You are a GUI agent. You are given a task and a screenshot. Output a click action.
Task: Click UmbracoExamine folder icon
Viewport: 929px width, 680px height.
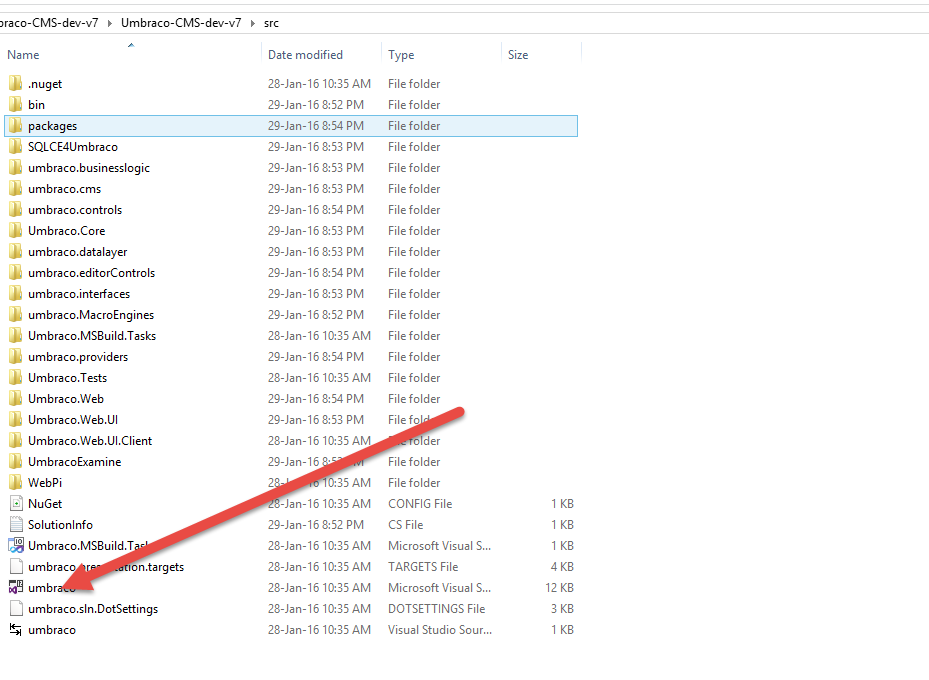coord(16,462)
